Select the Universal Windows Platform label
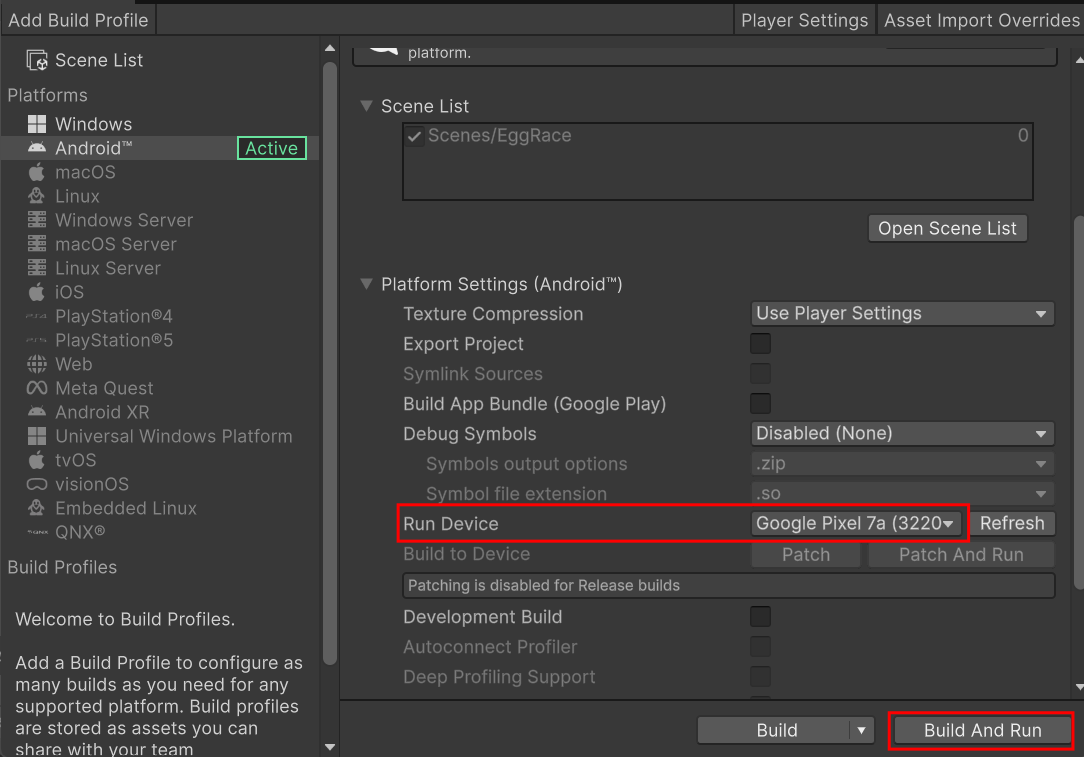Image resolution: width=1084 pixels, height=757 pixels. [x=174, y=436]
